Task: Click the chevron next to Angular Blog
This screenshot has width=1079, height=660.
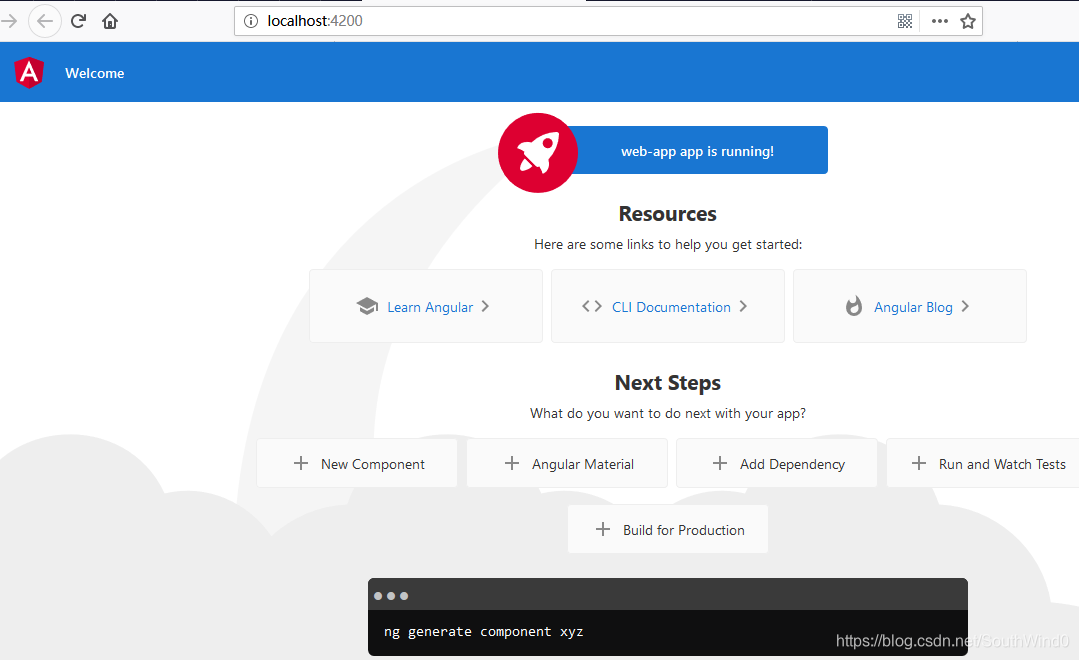Action: tap(965, 306)
